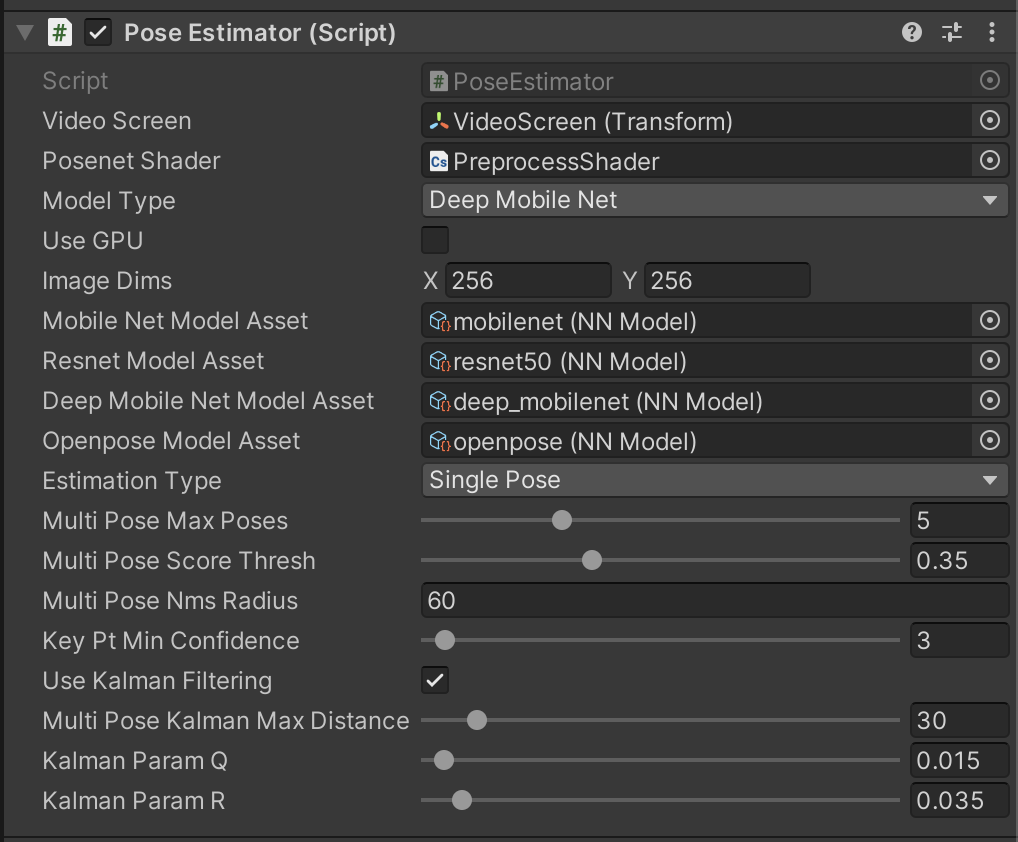Open the Pose Estimator context menu dots
Image resolution: width=1018 pixels, height=842 pixels.
(x=991, y=32)
